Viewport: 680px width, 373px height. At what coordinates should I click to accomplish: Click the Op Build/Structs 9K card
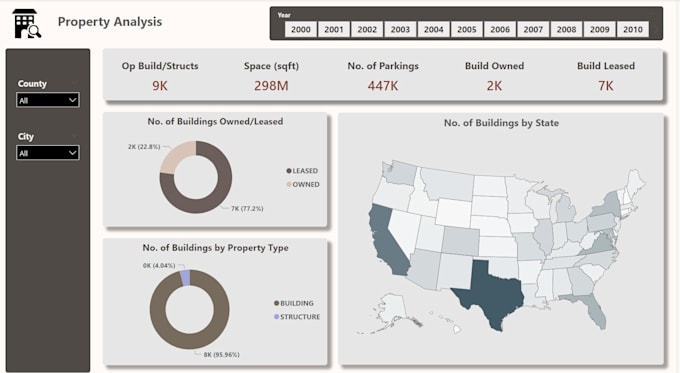pyautogui.click(x=160, y=76)
